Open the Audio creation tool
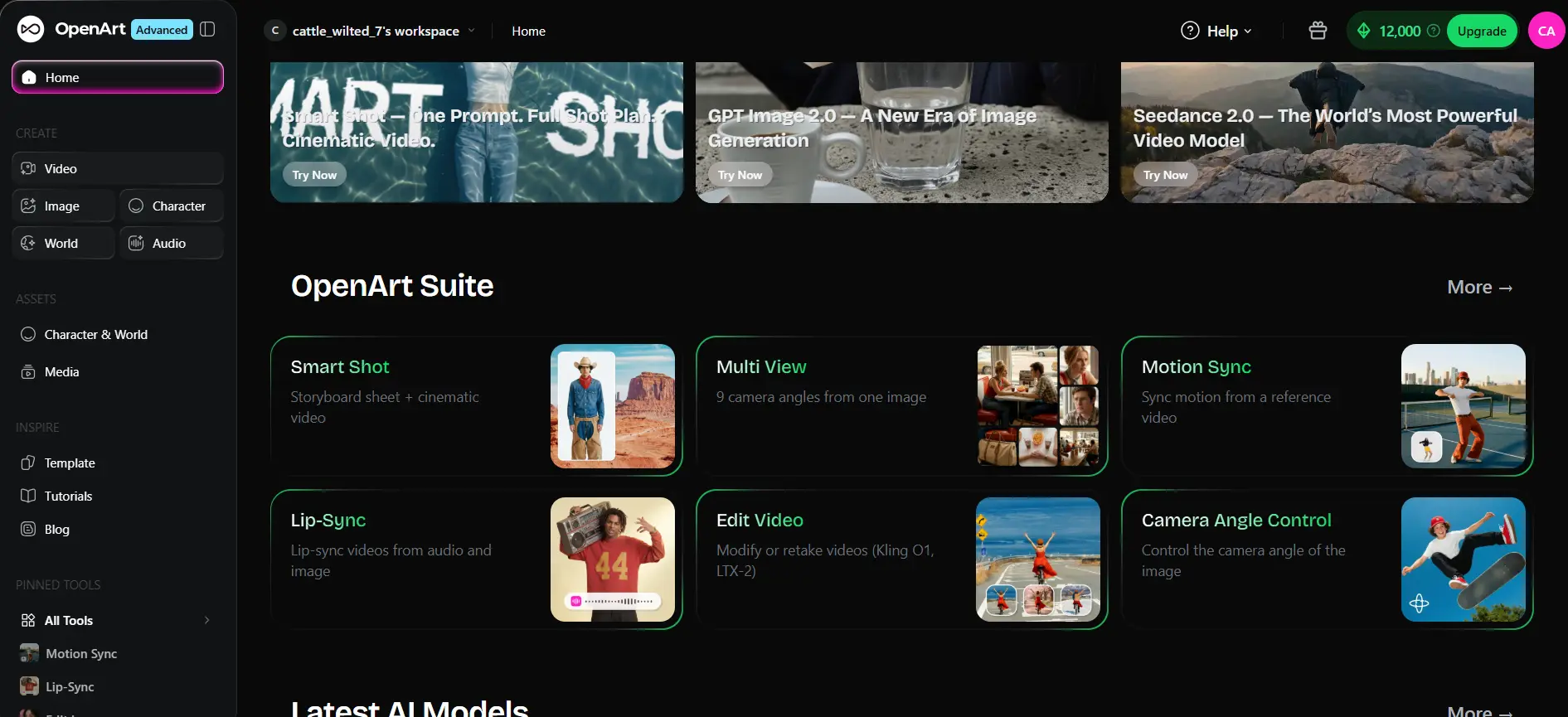Viewport: 1568px width, 717px height. [x=172, y=243]
